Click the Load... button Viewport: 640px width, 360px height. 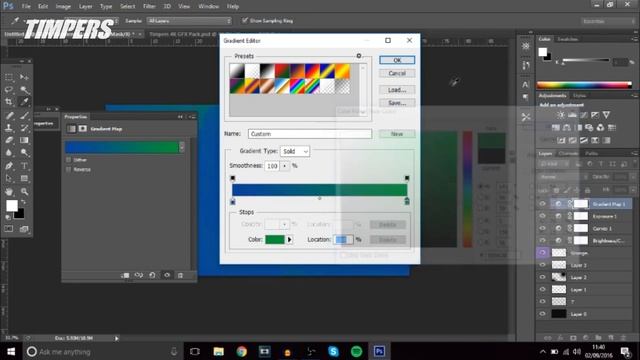pos(397,90)
